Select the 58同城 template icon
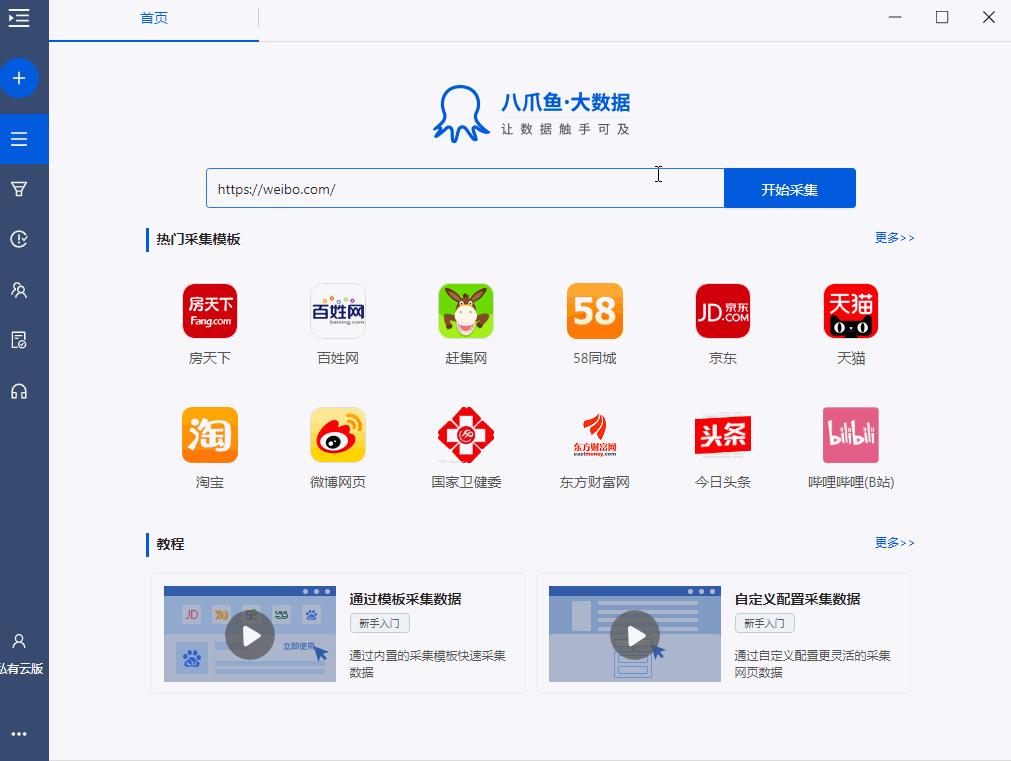Image resolution: width=1011 pixels, height=761 pixels. coord(594,311)
